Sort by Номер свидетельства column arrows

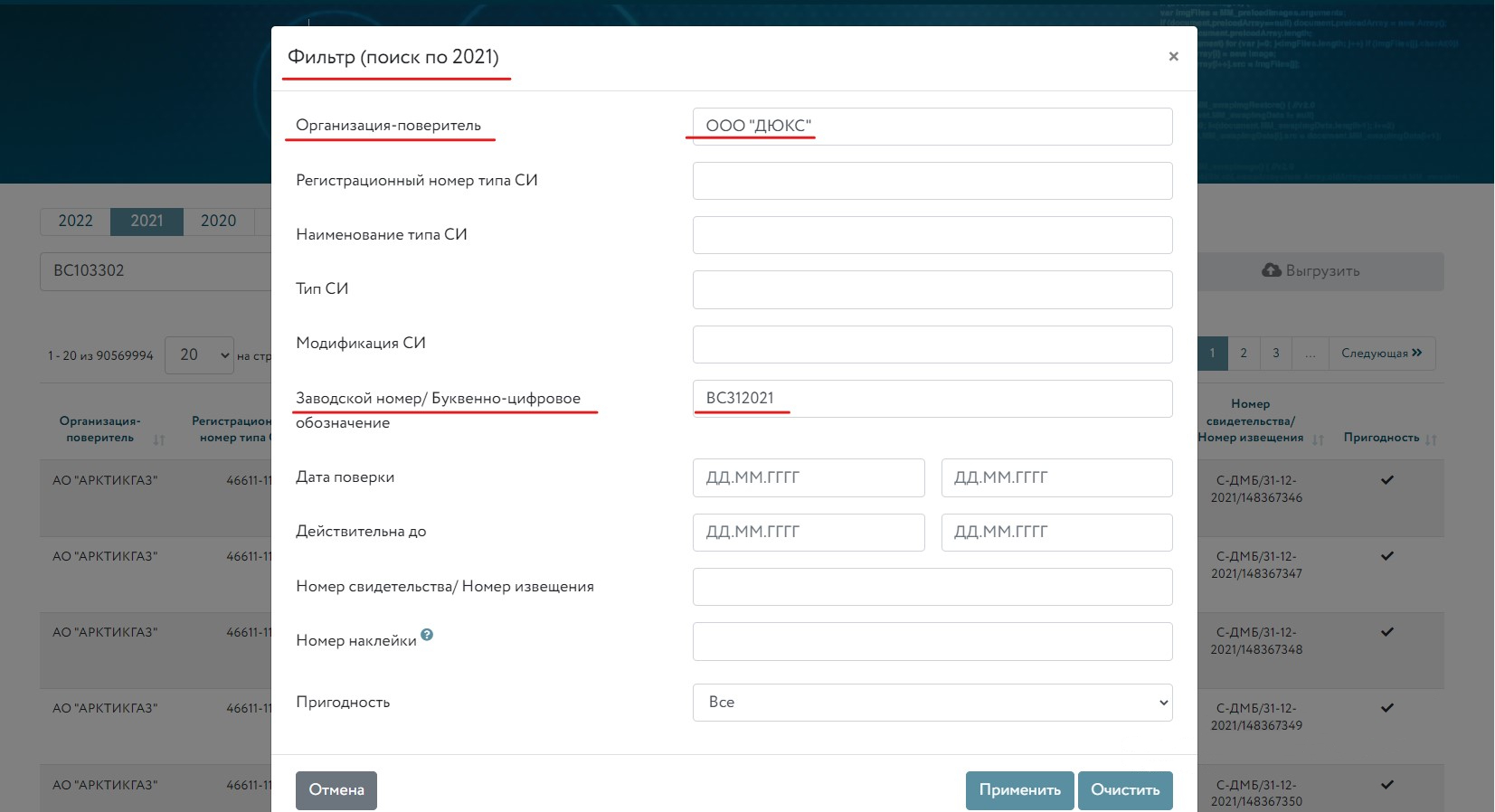coord(1318,439)
